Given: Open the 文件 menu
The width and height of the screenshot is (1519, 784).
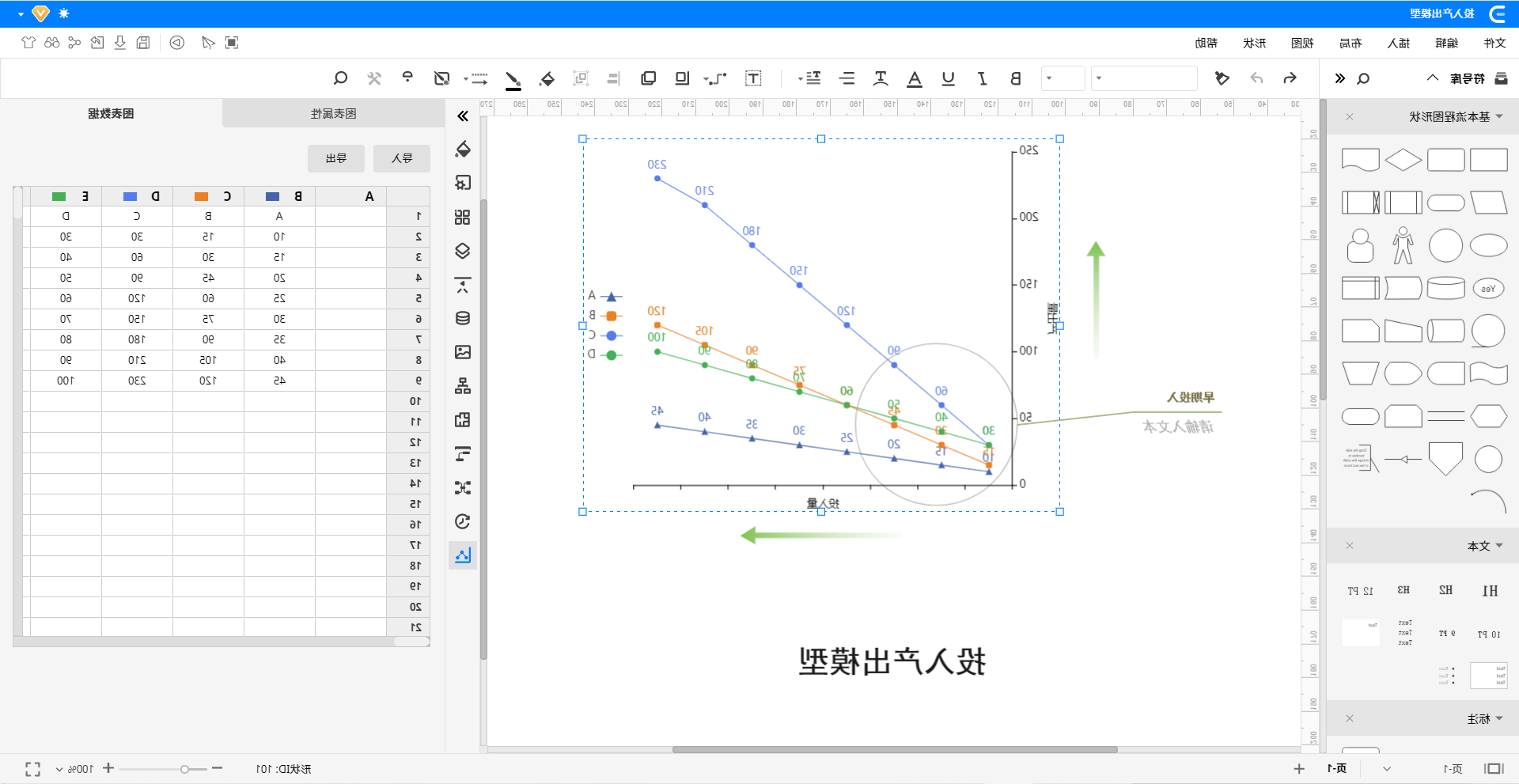Looking at the screenshot, I should 1494,43.
